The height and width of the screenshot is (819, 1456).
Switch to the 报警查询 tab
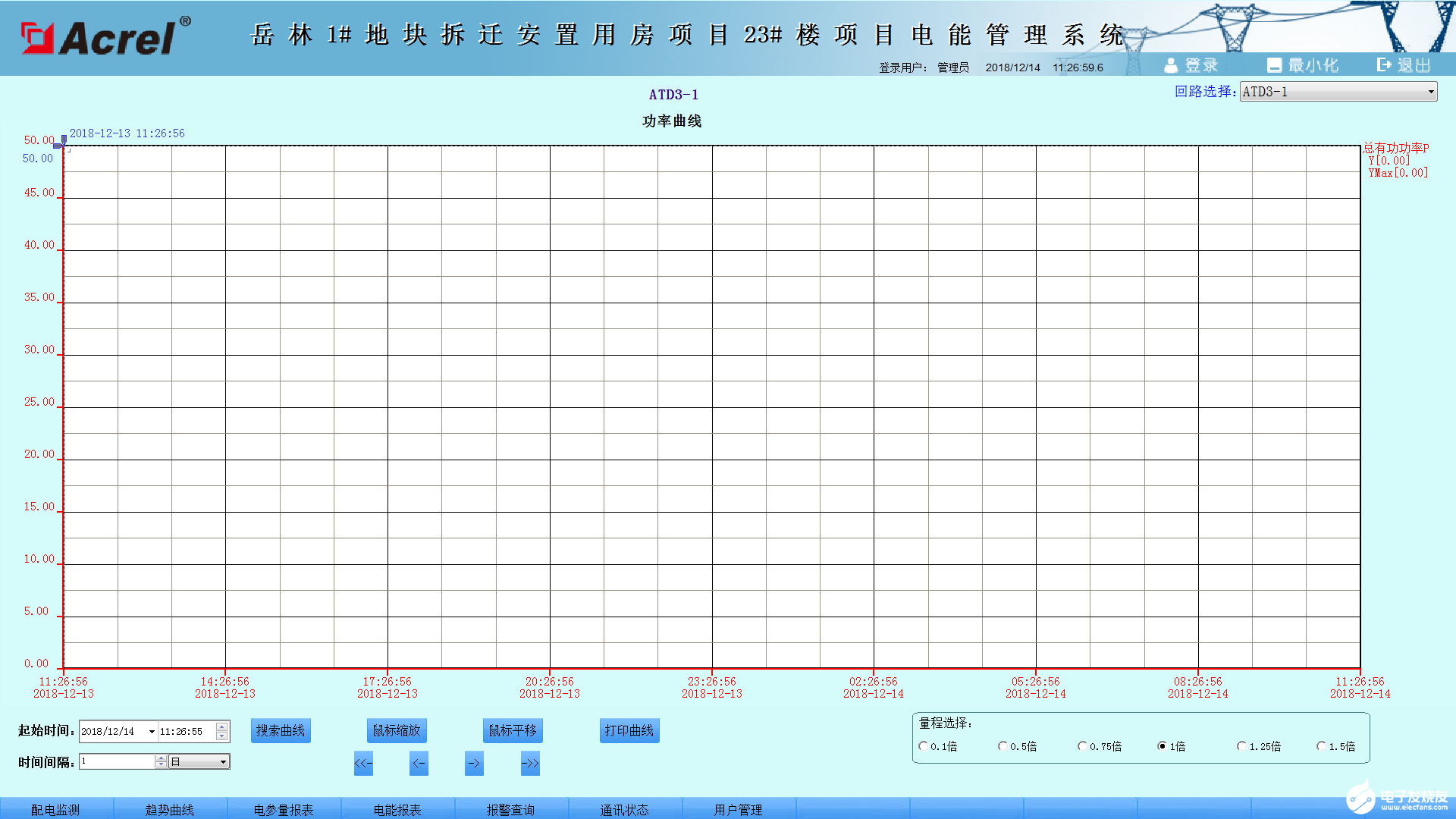click(x=510, y=809)
